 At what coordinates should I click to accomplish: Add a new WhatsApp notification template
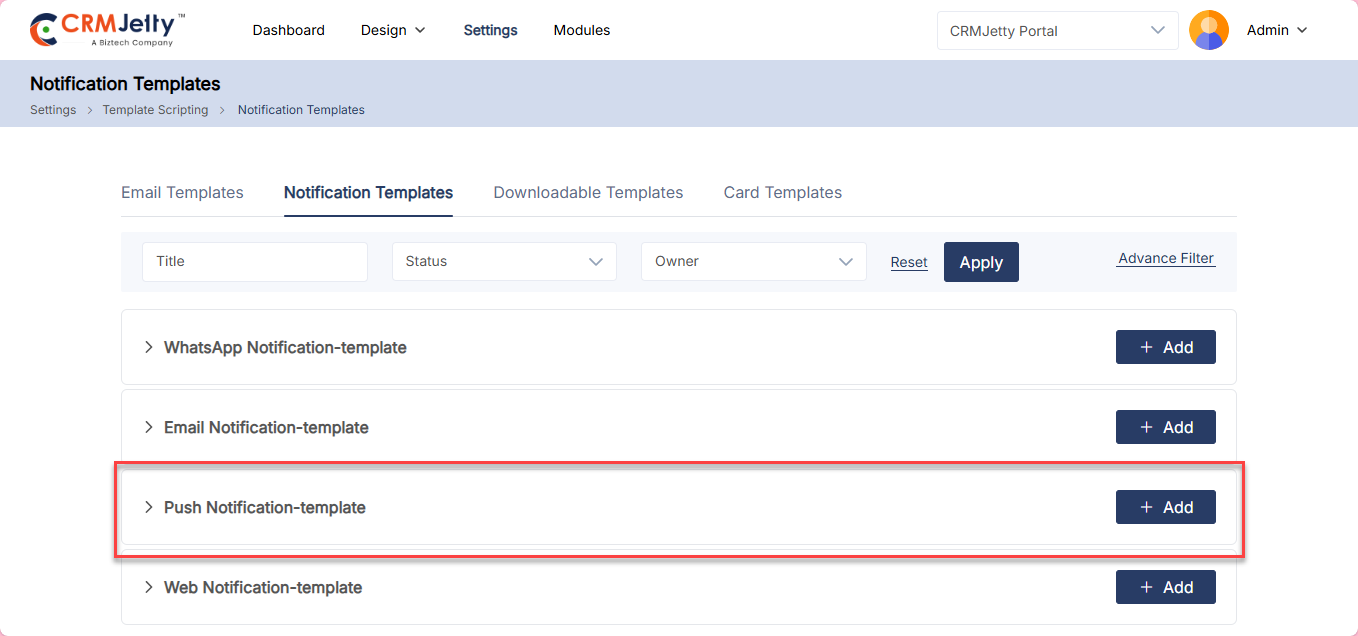pos(1165,347)
